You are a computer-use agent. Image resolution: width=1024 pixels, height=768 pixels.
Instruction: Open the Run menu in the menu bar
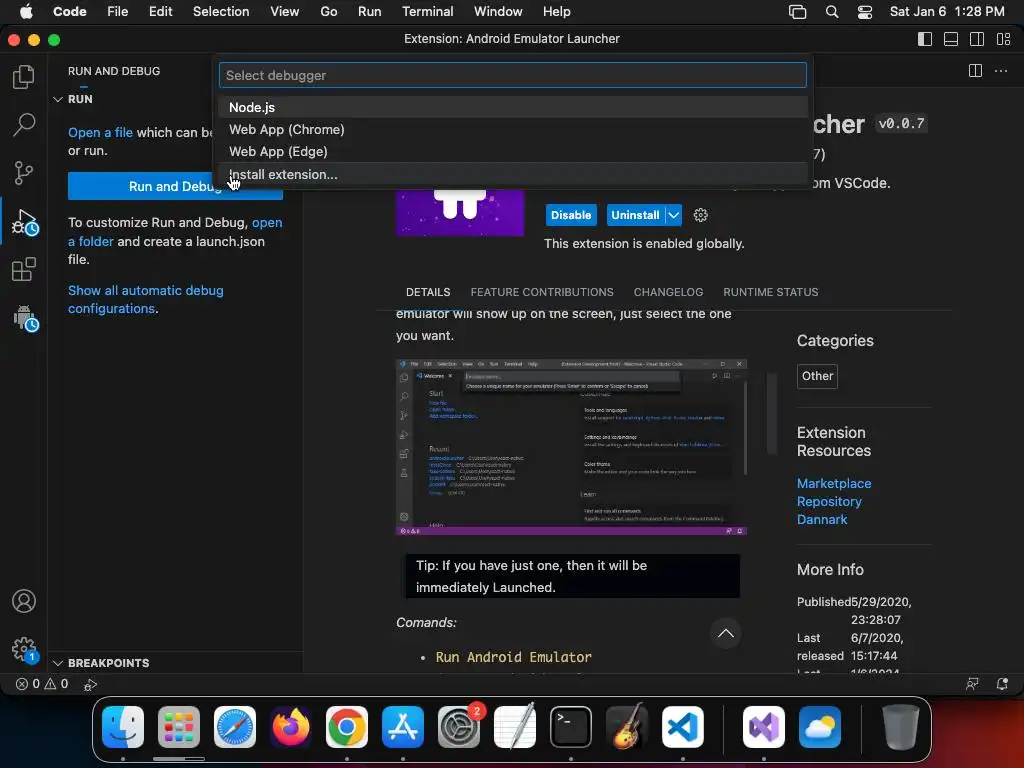click(369, 12)
